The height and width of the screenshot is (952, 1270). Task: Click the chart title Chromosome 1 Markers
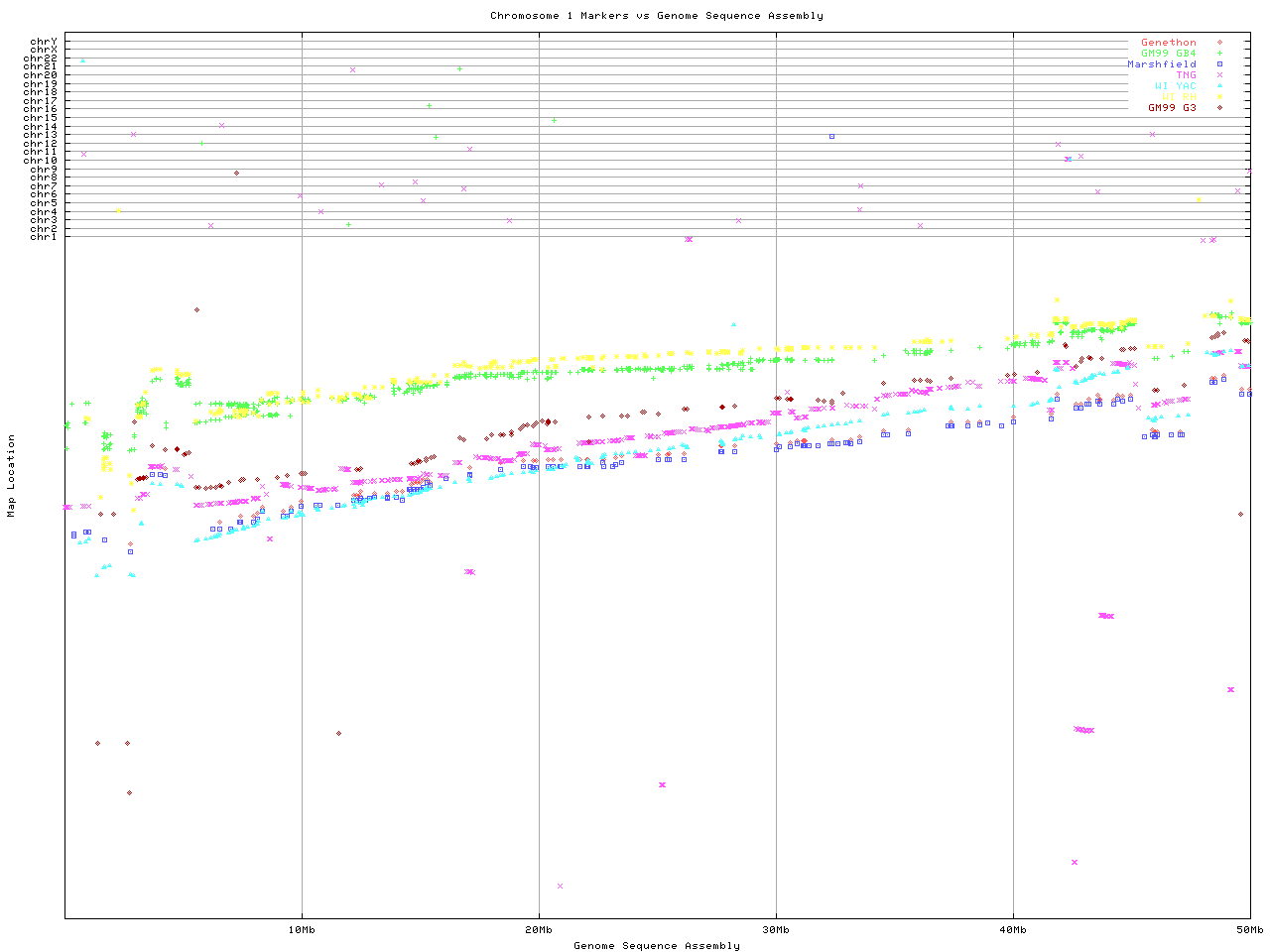pyautogui.click(x=656, y=16)
